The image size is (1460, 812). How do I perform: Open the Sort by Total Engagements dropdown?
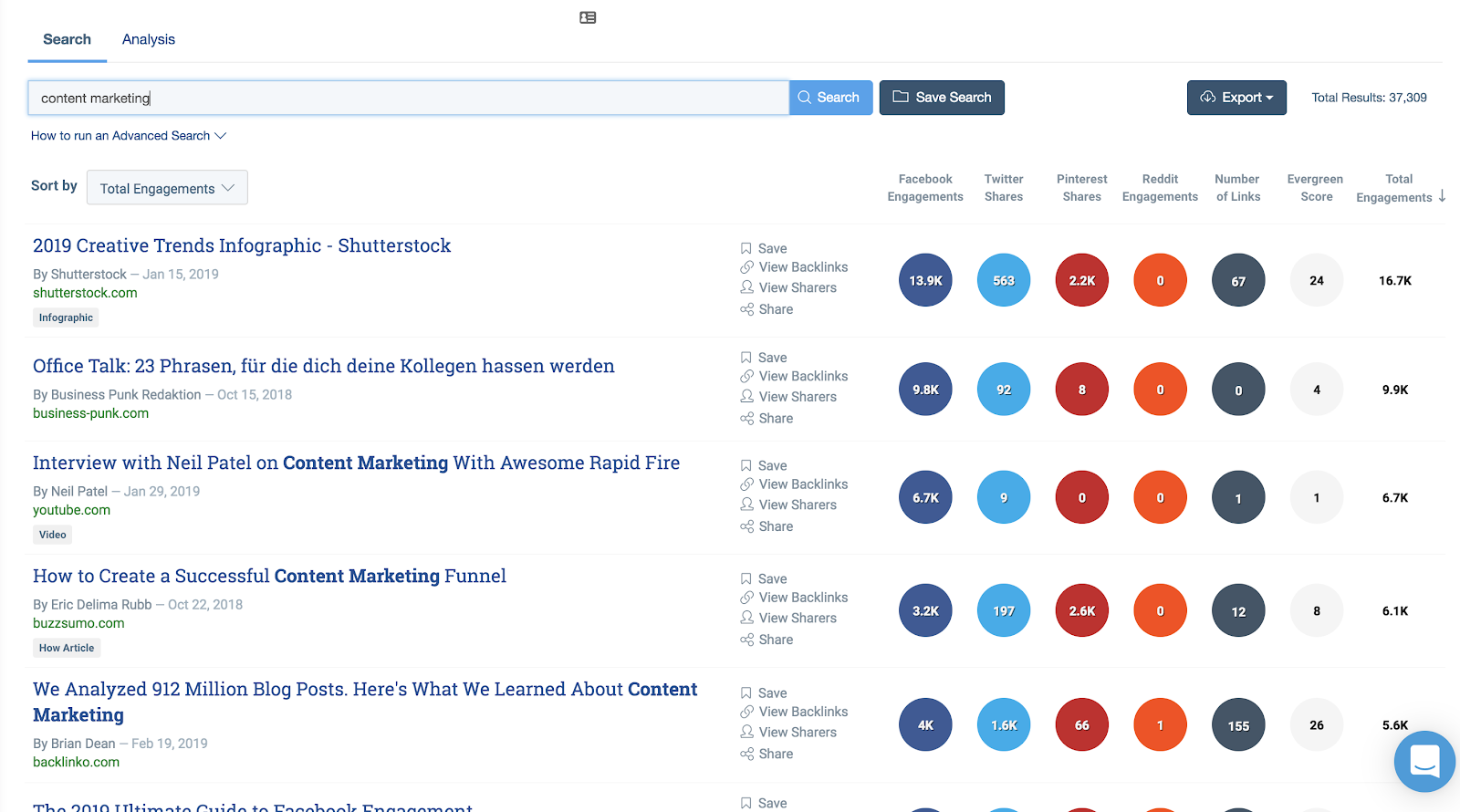coord(167,188)
